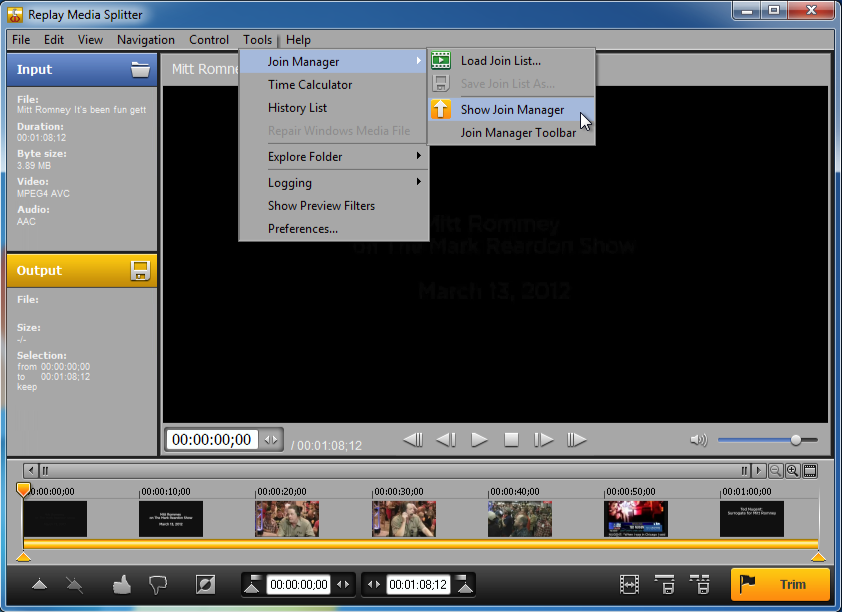Open History List

click(333, 108)
